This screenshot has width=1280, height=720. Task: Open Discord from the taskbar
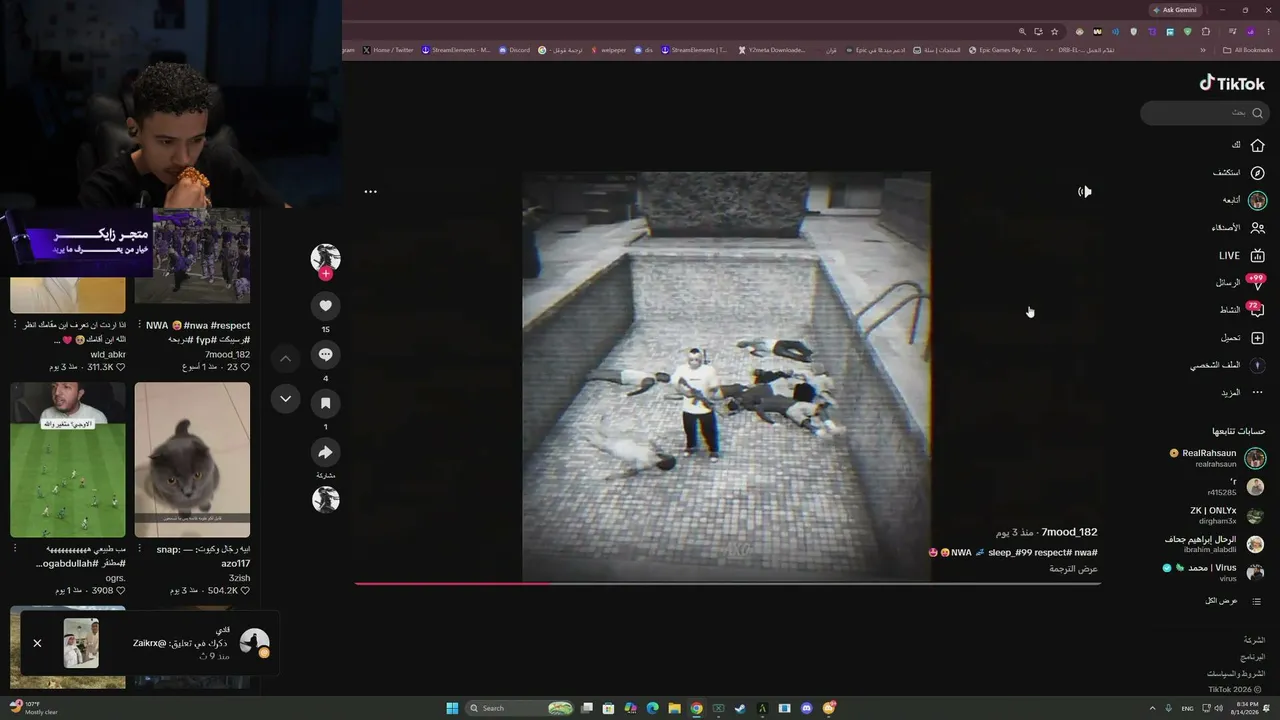(x=806, y=708)
